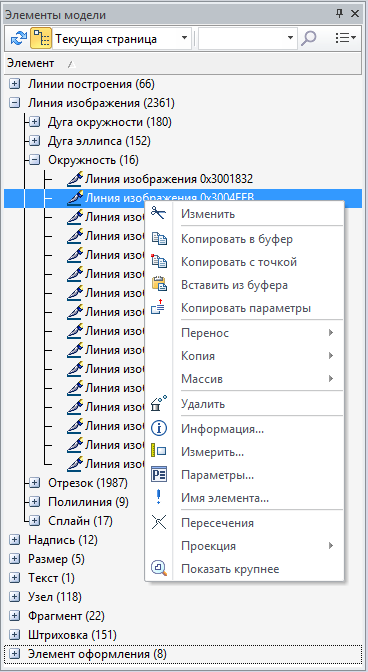This screenshot has height=672, width=368.
Task: Expand 'Отрезок (1987)' node
Action: coord(35,483)
